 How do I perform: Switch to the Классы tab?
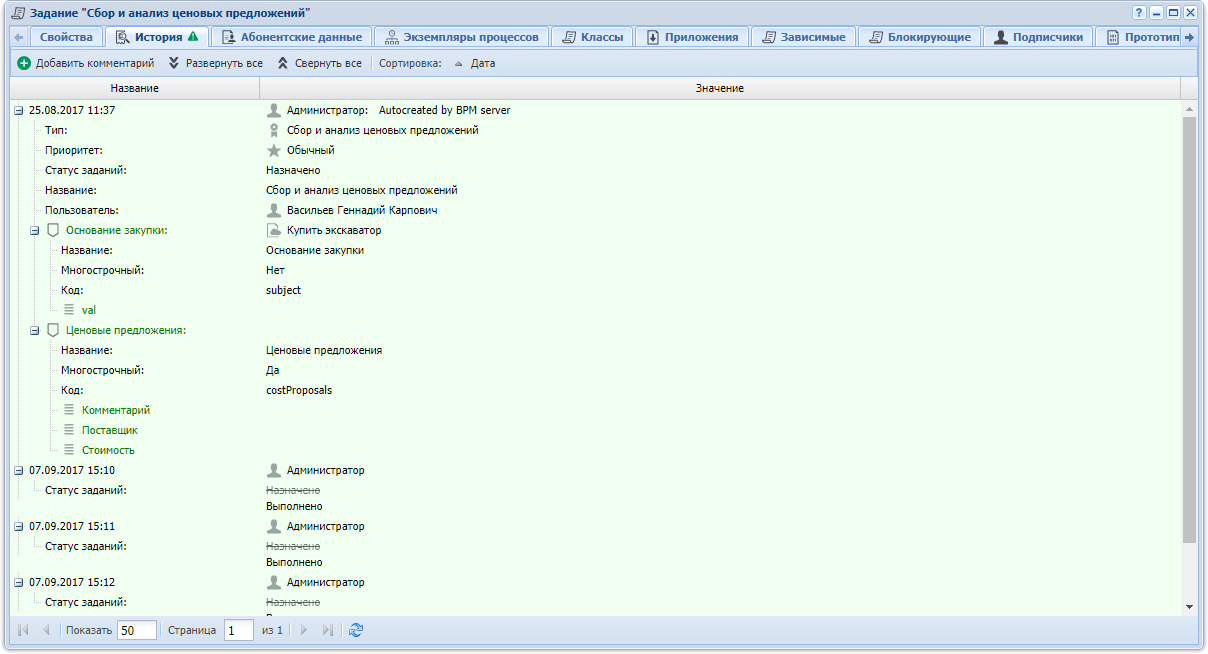tap(594, 37)
